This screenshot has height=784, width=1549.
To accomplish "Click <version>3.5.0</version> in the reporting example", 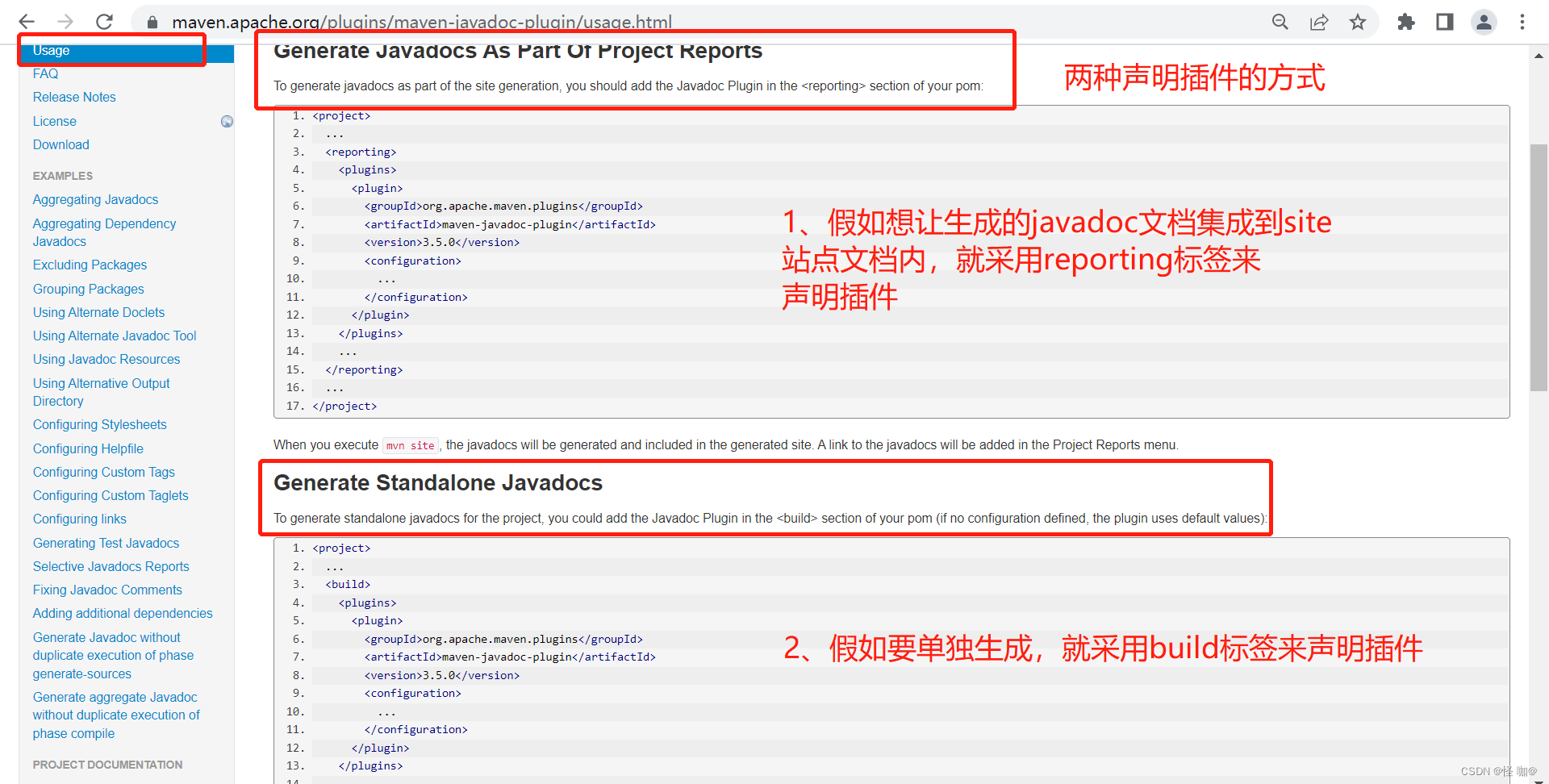I will coord(442,242).
